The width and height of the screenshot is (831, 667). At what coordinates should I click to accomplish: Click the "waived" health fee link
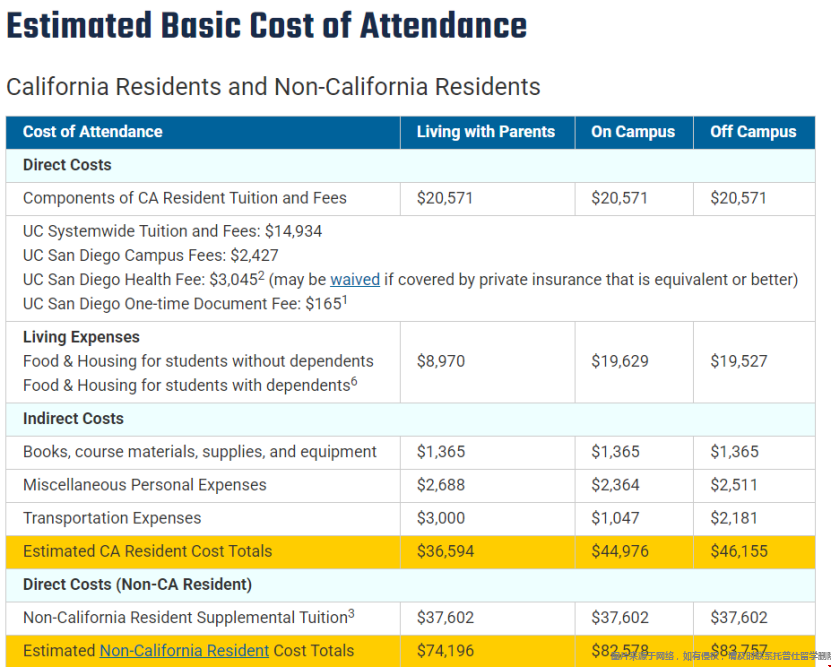point(353,279)
